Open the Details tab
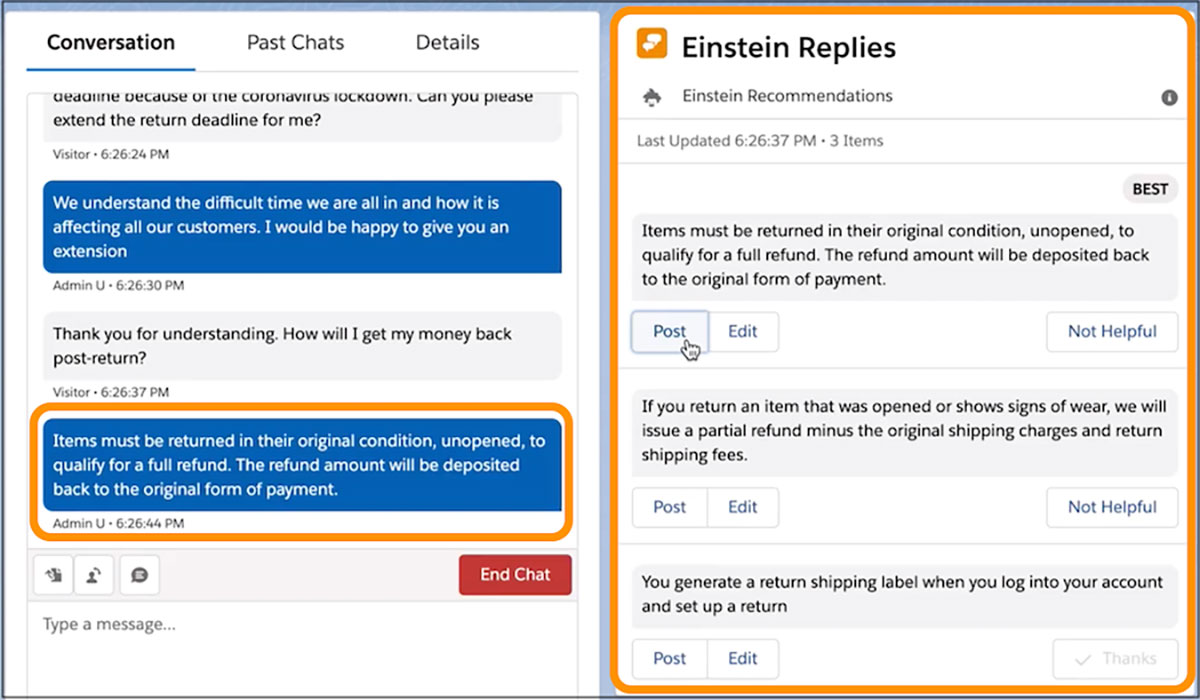This screenshot has width=1200, height=700. 447,43
